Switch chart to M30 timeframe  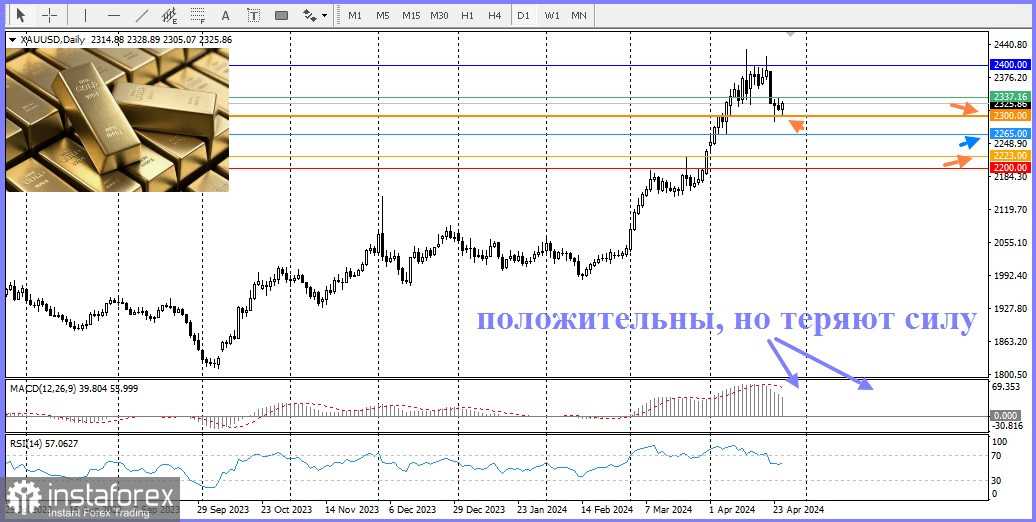(439, 15)
